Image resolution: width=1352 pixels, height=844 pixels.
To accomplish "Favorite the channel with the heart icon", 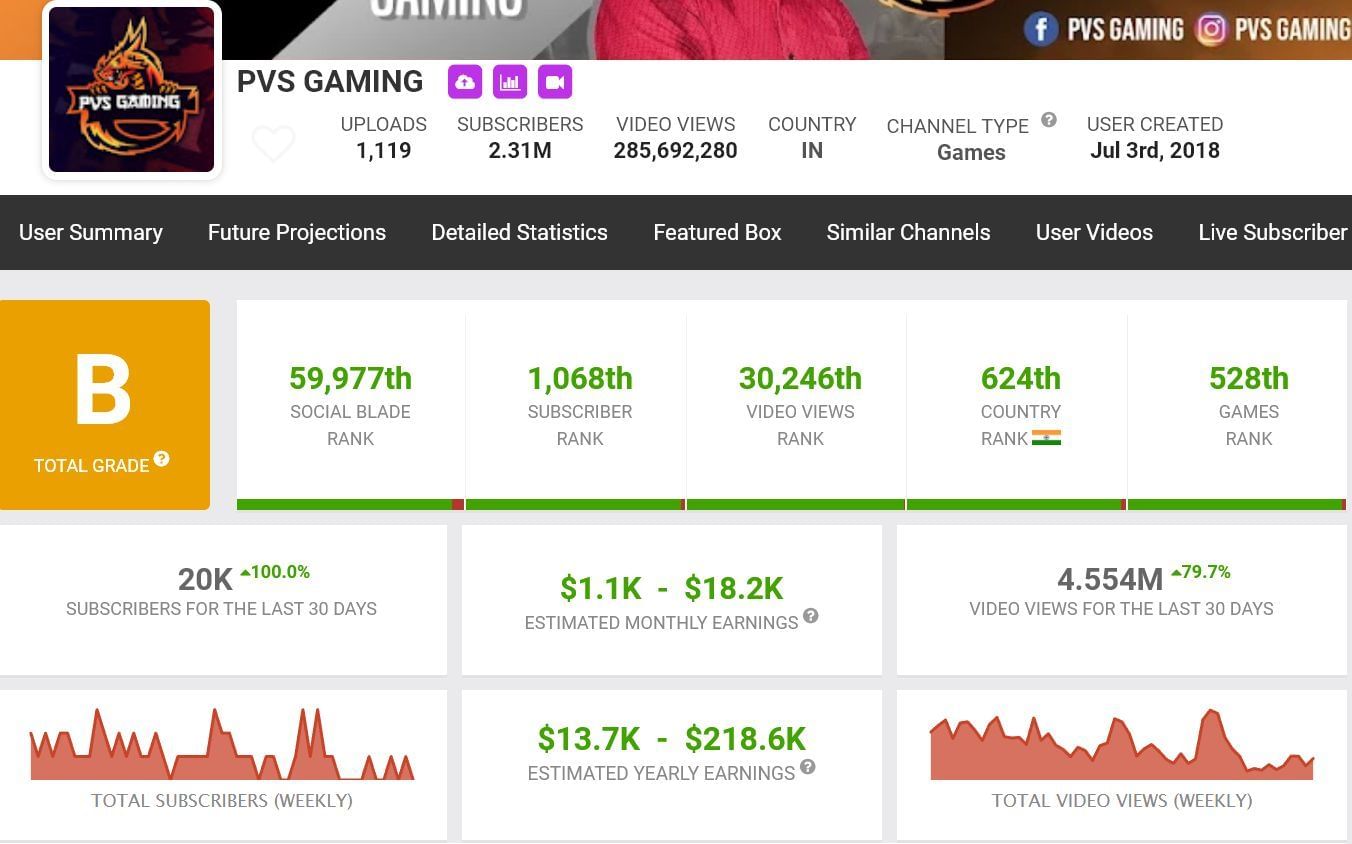I will (273, 144).
